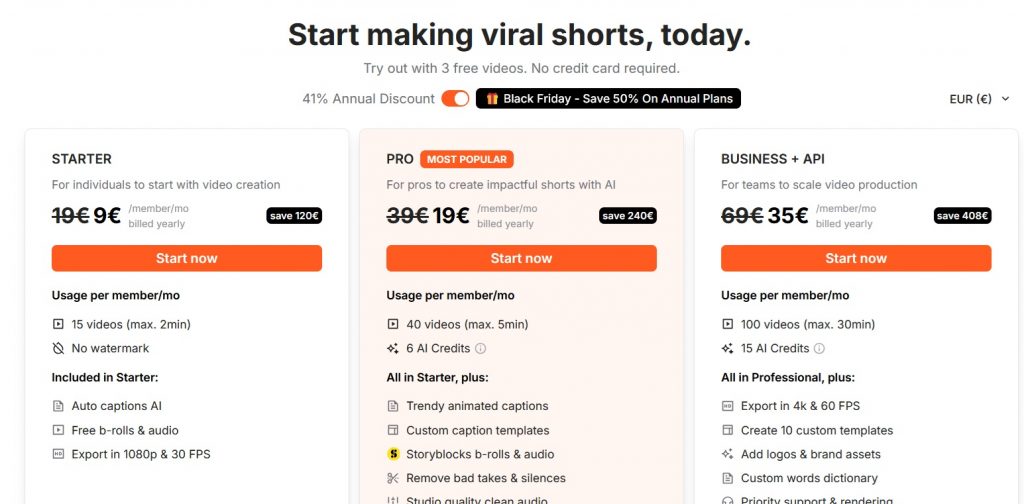
Task: Click the HD icon beside Export in 1080p
Action: point(58,455)
